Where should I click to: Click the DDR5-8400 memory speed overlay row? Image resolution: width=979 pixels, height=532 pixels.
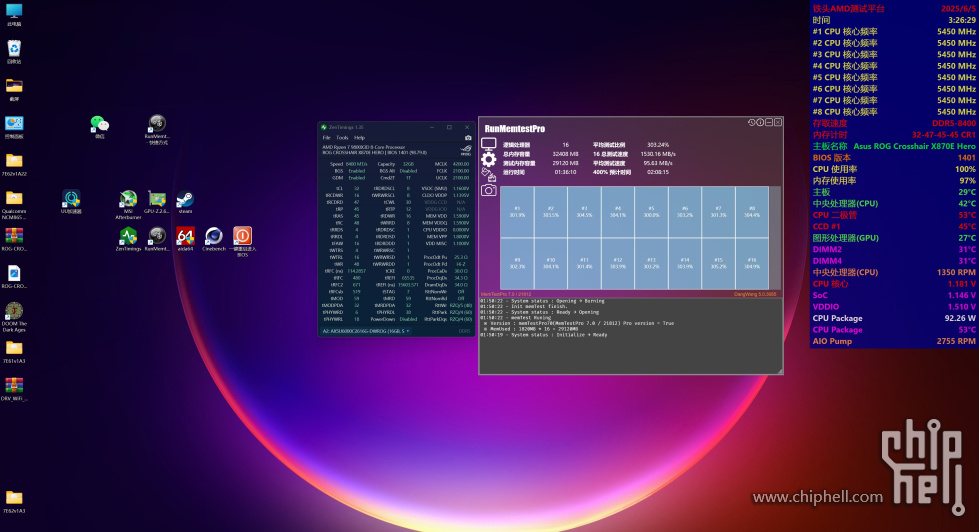coord(893,123)
